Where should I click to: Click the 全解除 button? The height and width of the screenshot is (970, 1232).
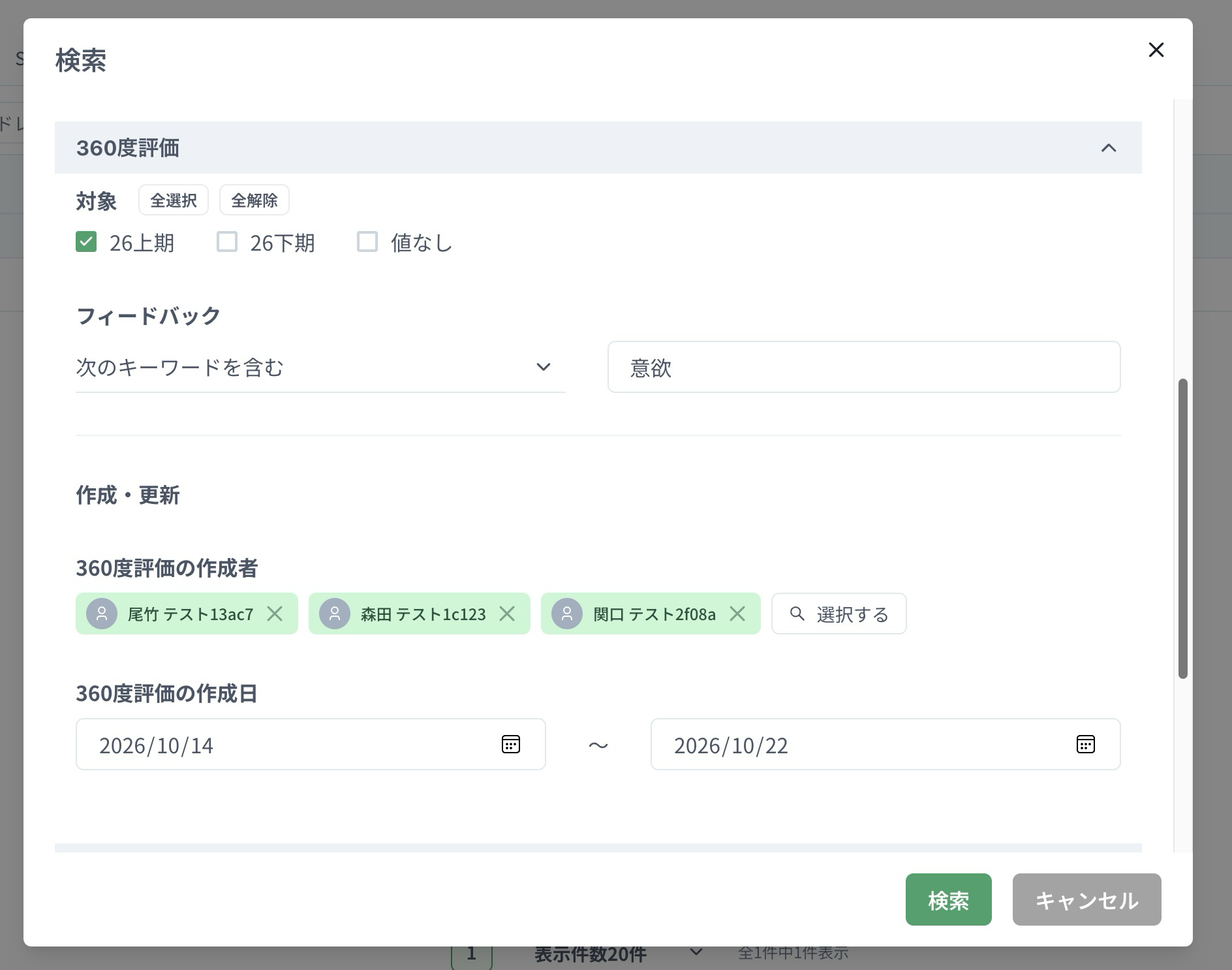click(x=254, y=200)
